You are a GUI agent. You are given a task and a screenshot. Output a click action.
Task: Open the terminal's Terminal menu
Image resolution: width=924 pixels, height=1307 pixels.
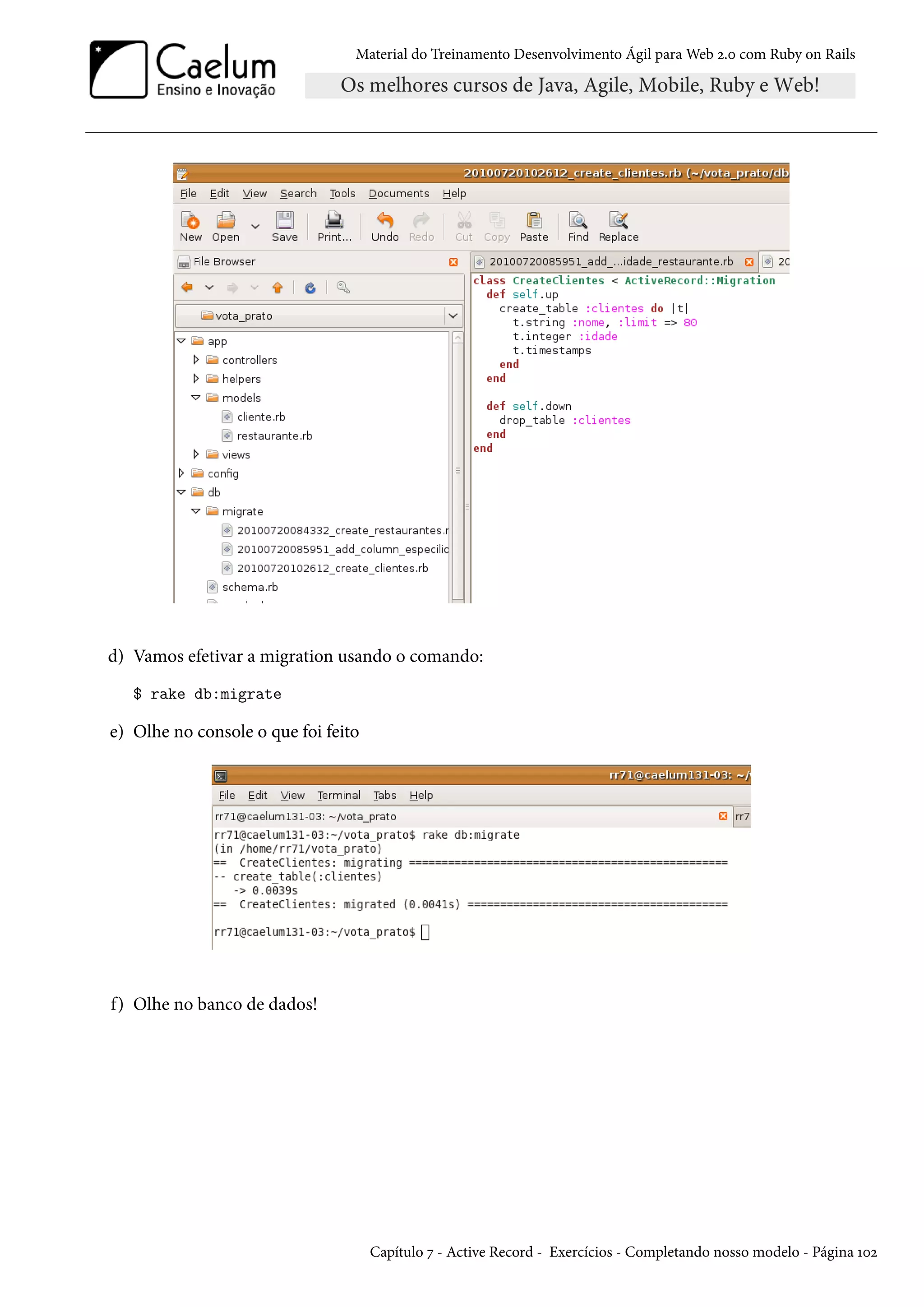pos(339,795)
